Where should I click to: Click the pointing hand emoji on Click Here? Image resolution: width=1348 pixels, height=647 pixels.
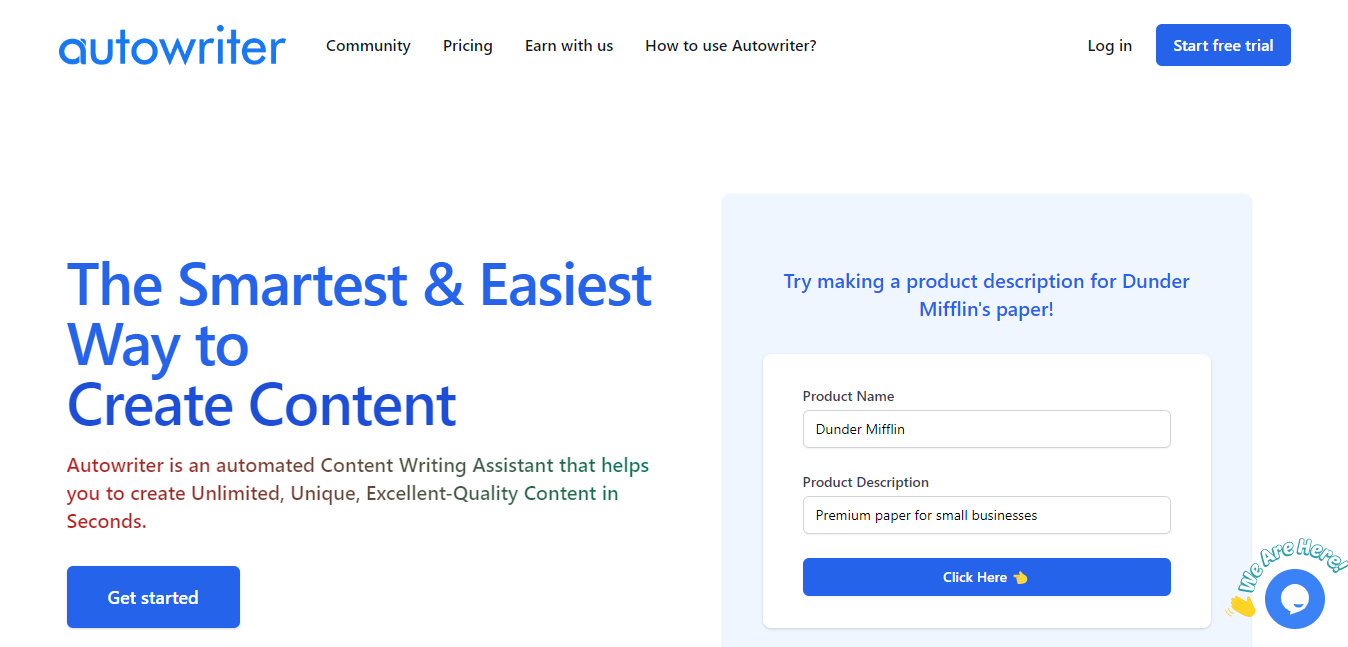pyautogui.click(x=1020, y=577)
